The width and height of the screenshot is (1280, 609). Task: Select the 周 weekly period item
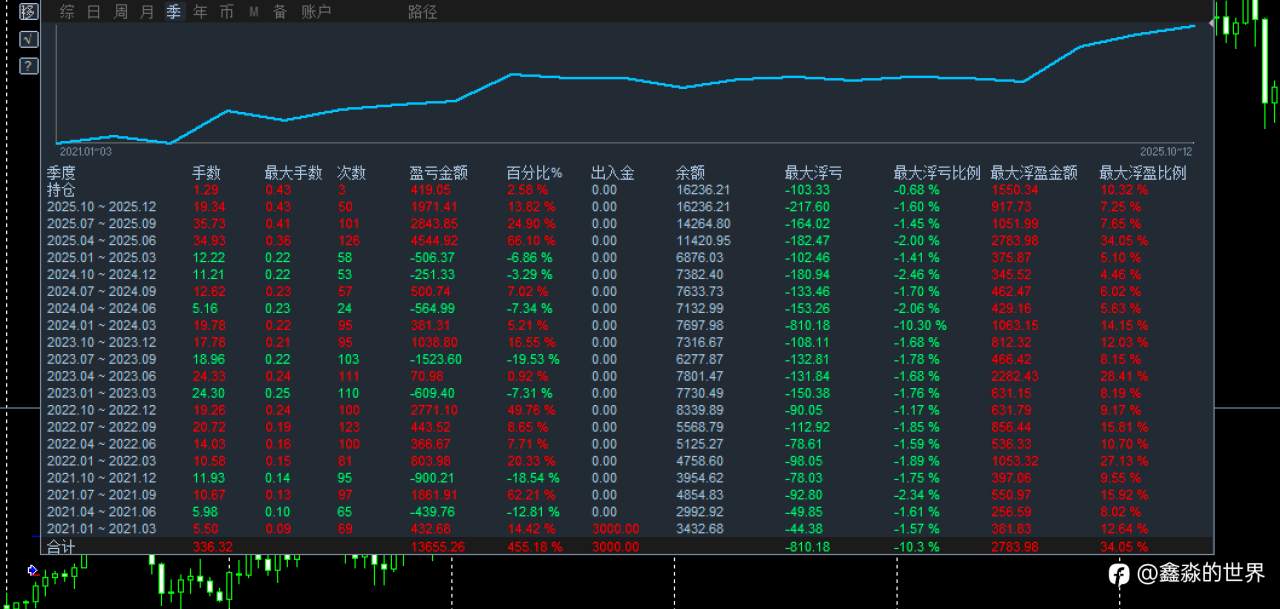click(117, 12)
